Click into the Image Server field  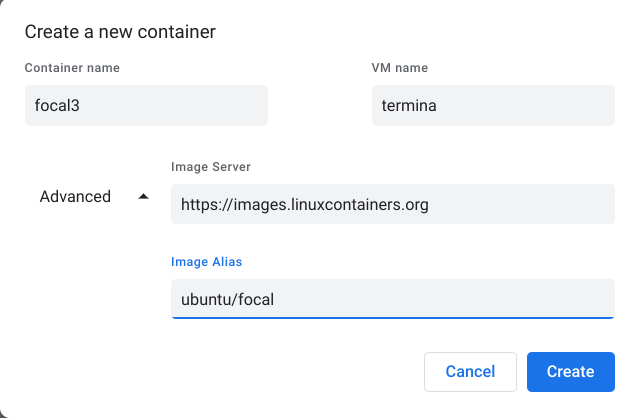click(392, 204)
